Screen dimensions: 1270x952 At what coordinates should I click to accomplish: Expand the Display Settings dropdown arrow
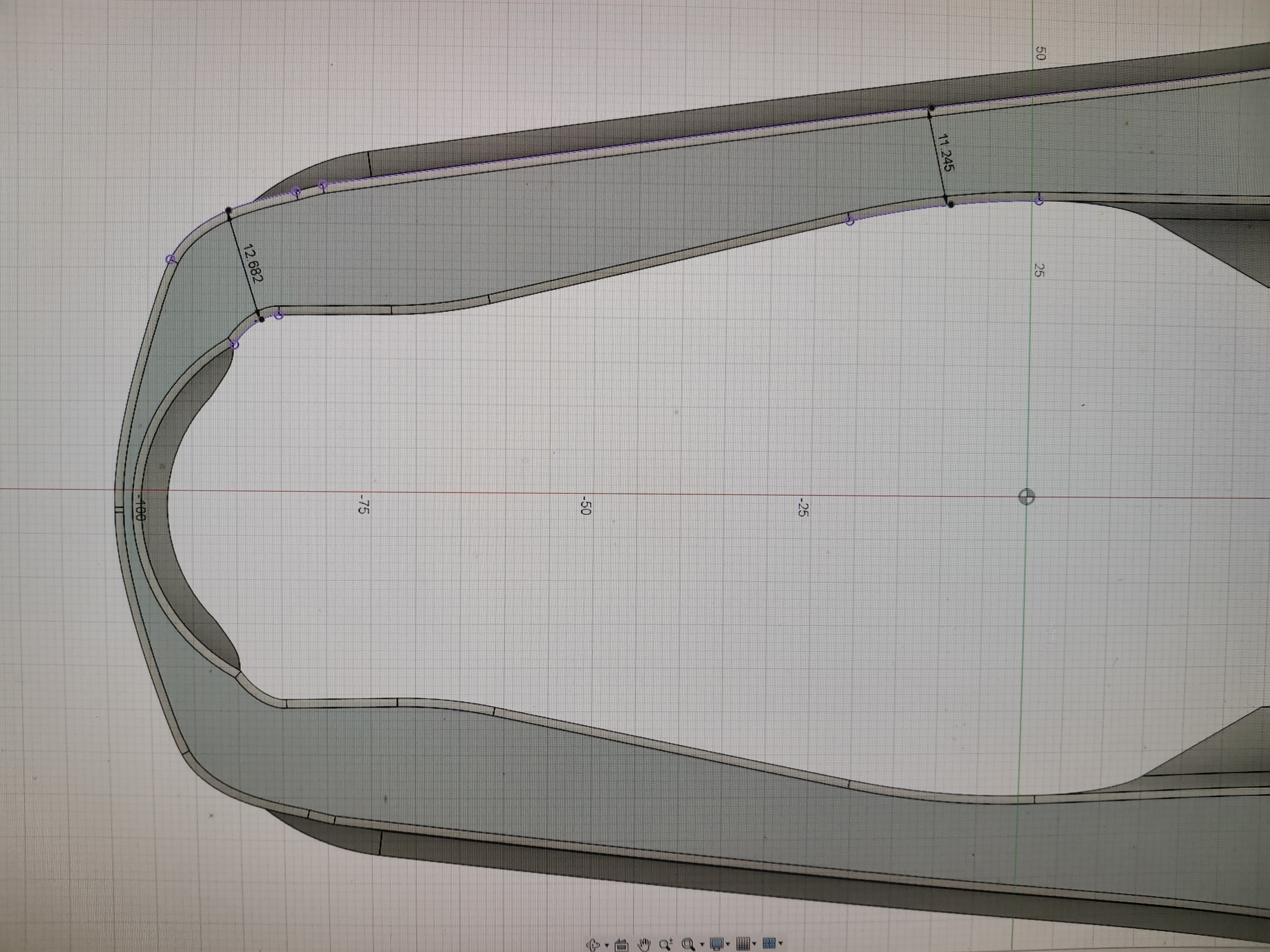pyautogui.click(x=728, y=943)
